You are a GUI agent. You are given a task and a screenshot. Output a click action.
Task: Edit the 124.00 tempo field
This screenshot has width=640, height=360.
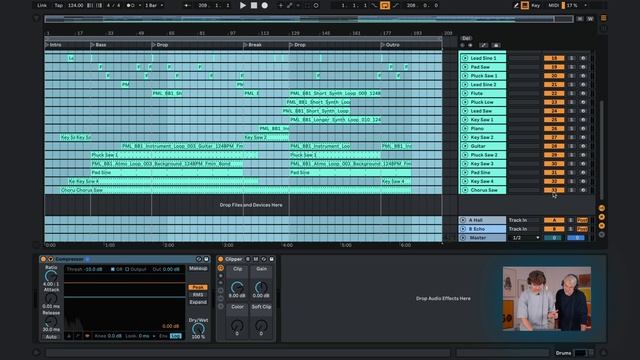76,5
